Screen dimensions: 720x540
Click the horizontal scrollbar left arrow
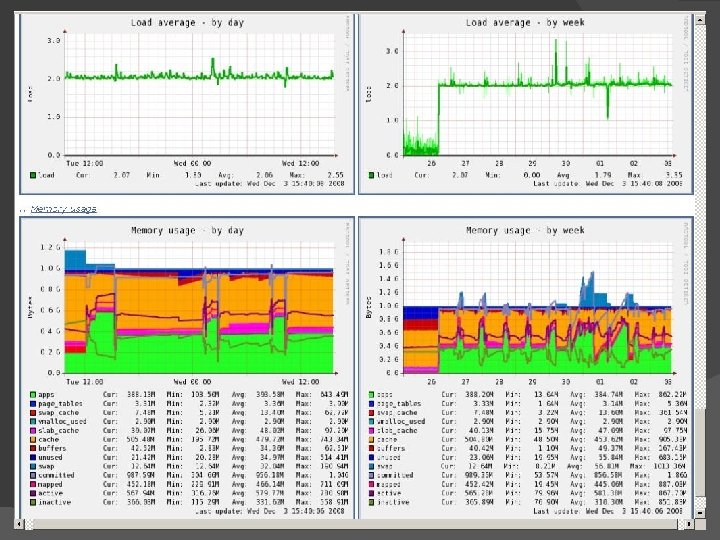(19, 523)
